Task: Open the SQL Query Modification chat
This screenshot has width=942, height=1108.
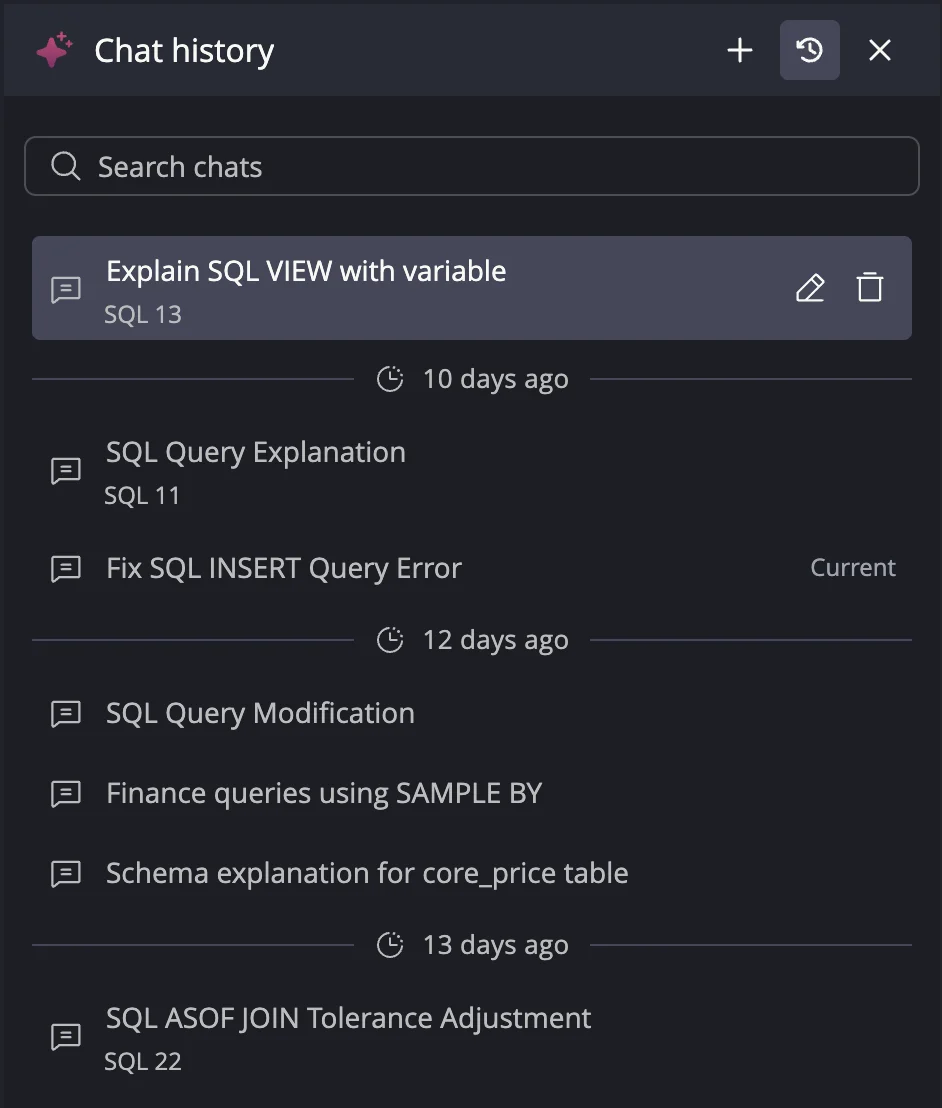Action: [x=260, y=712]
